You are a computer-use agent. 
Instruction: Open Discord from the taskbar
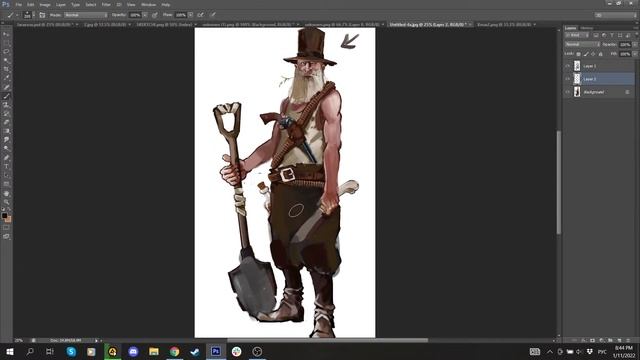[x=133, y=351]
